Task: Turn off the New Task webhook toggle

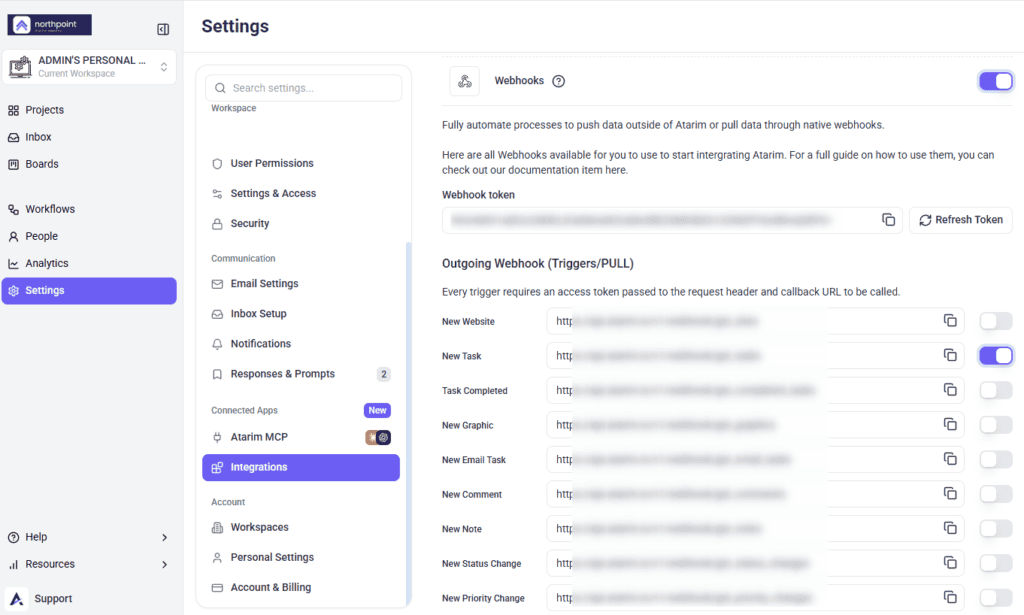Action: pyautogui.click(x=995, y=356)
